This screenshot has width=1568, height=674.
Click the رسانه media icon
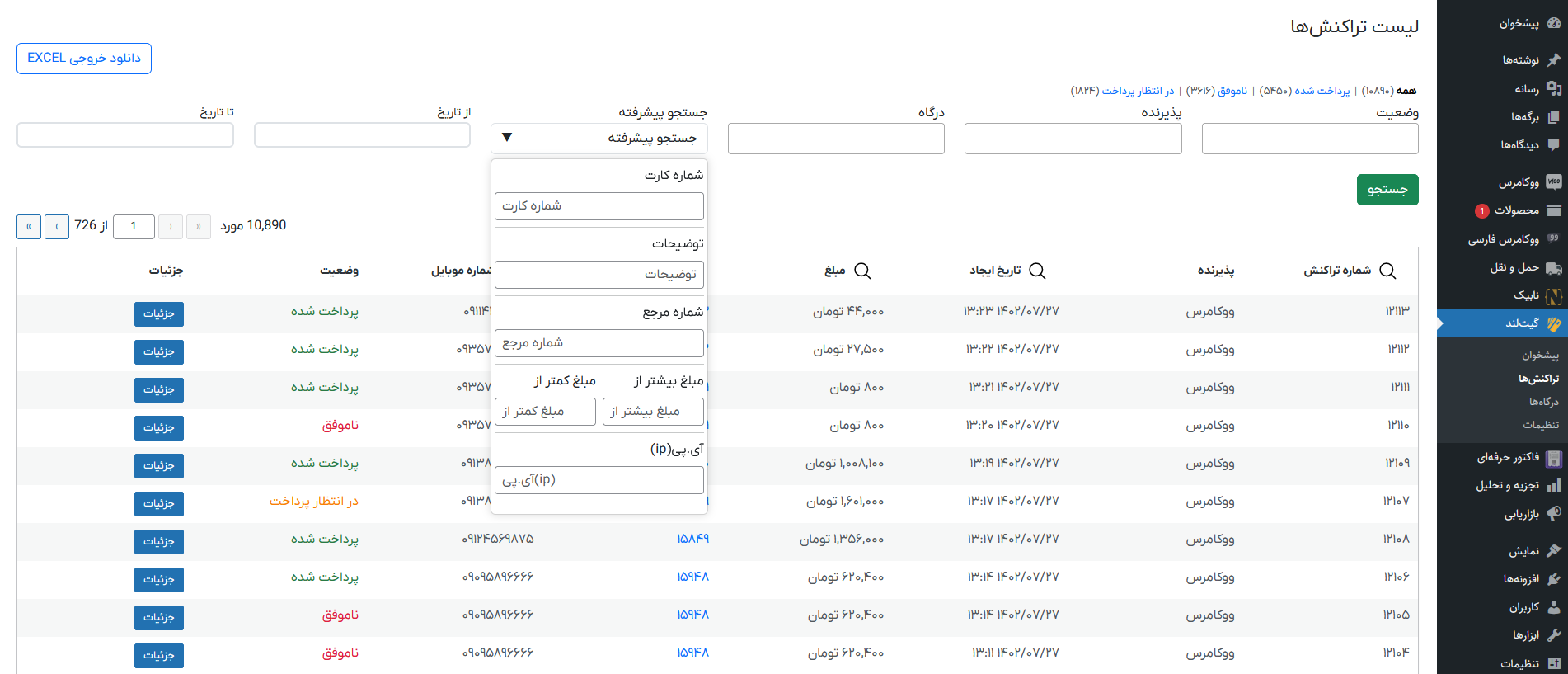[1553, 88]
